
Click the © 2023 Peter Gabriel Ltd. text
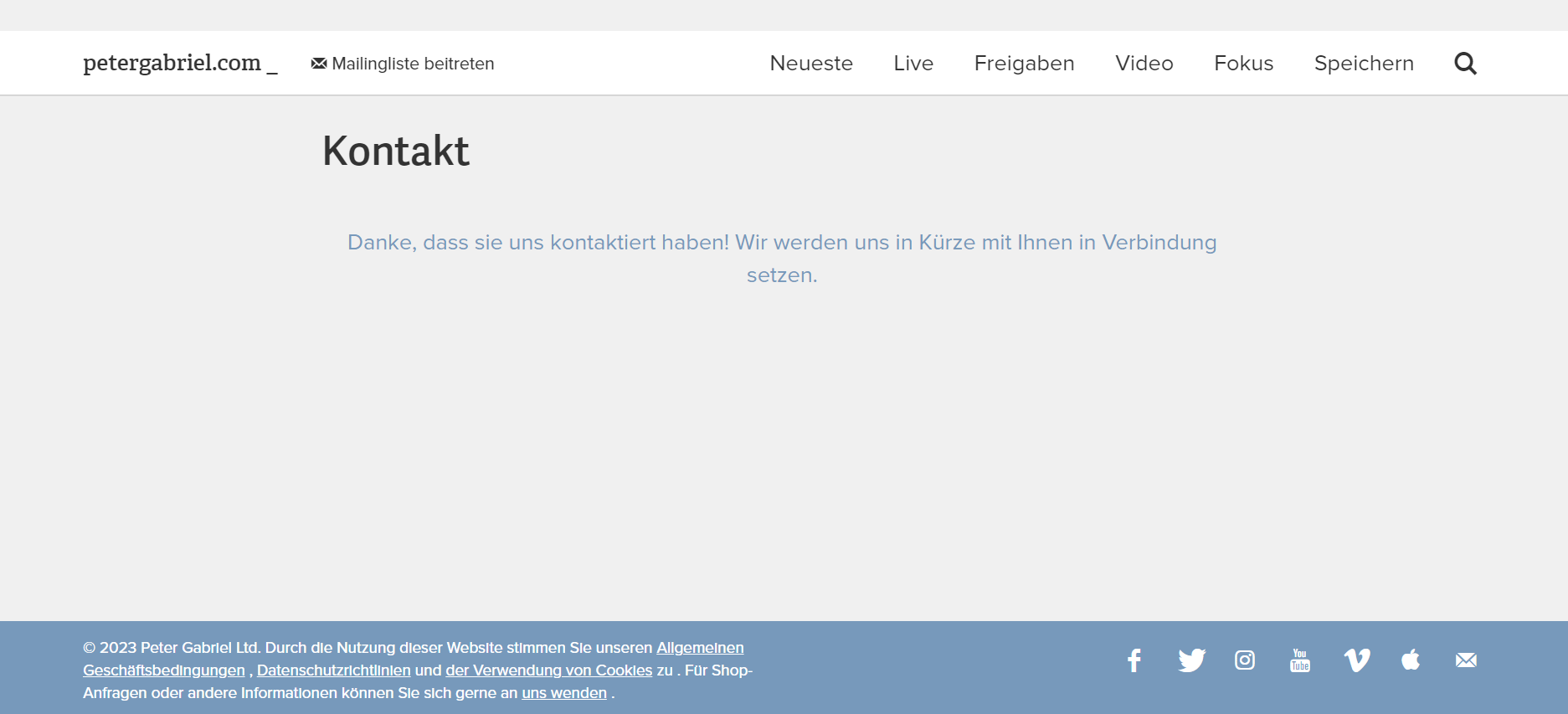click(x=172, y=648)
